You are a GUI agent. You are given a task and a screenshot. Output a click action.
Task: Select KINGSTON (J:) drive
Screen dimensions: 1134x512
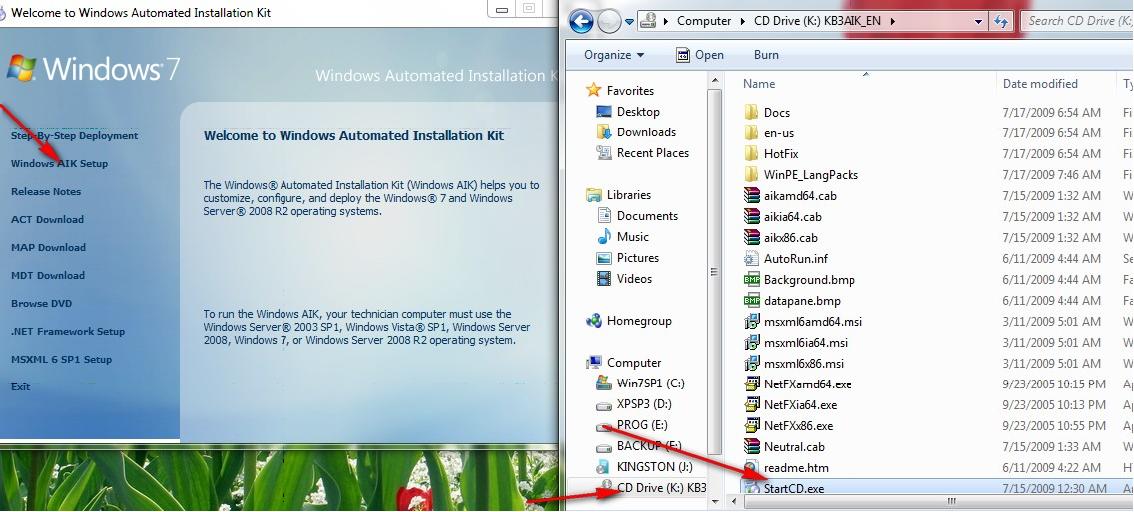[644, 467]
